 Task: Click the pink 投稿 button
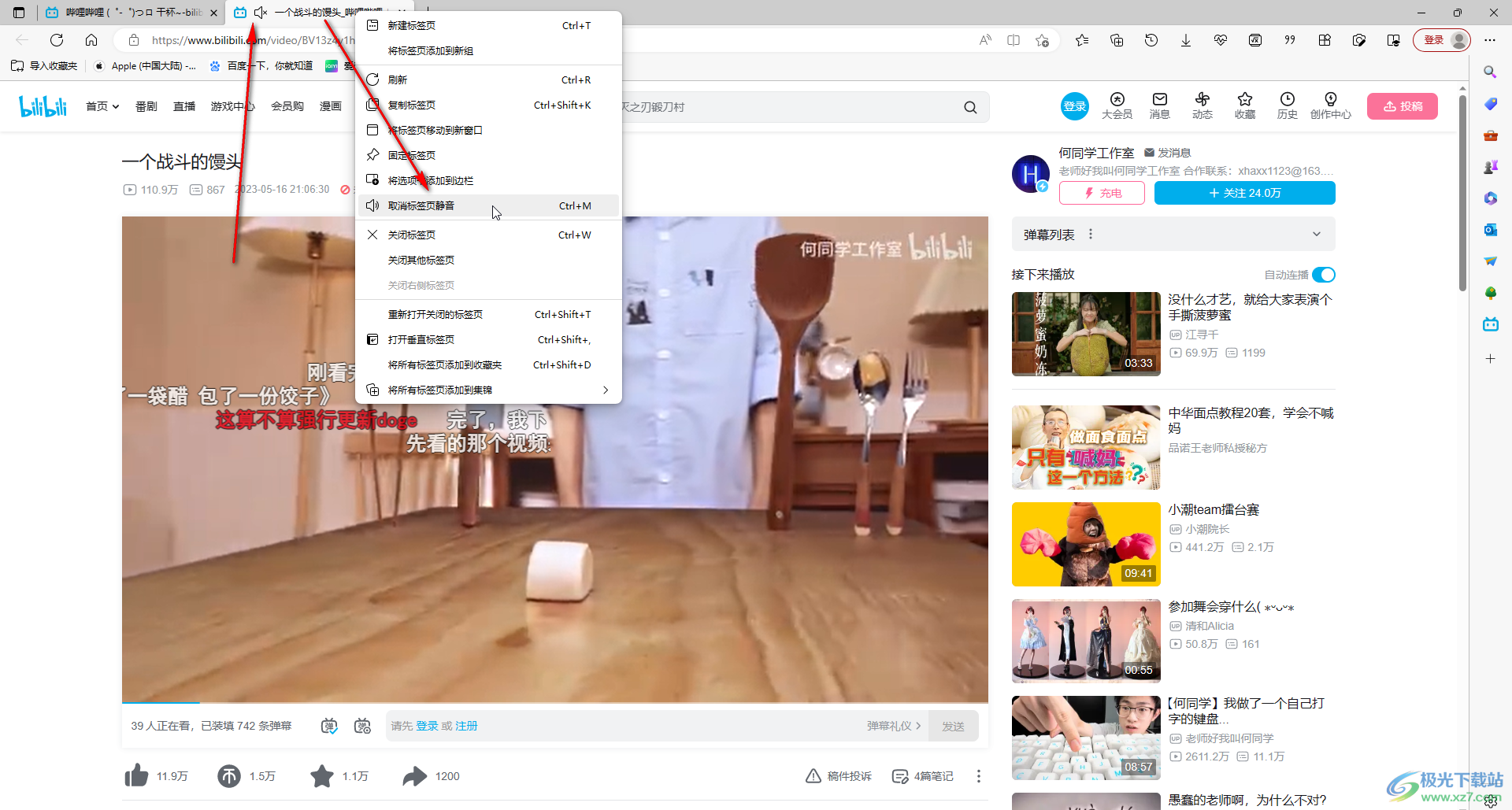pos(1403,106)
